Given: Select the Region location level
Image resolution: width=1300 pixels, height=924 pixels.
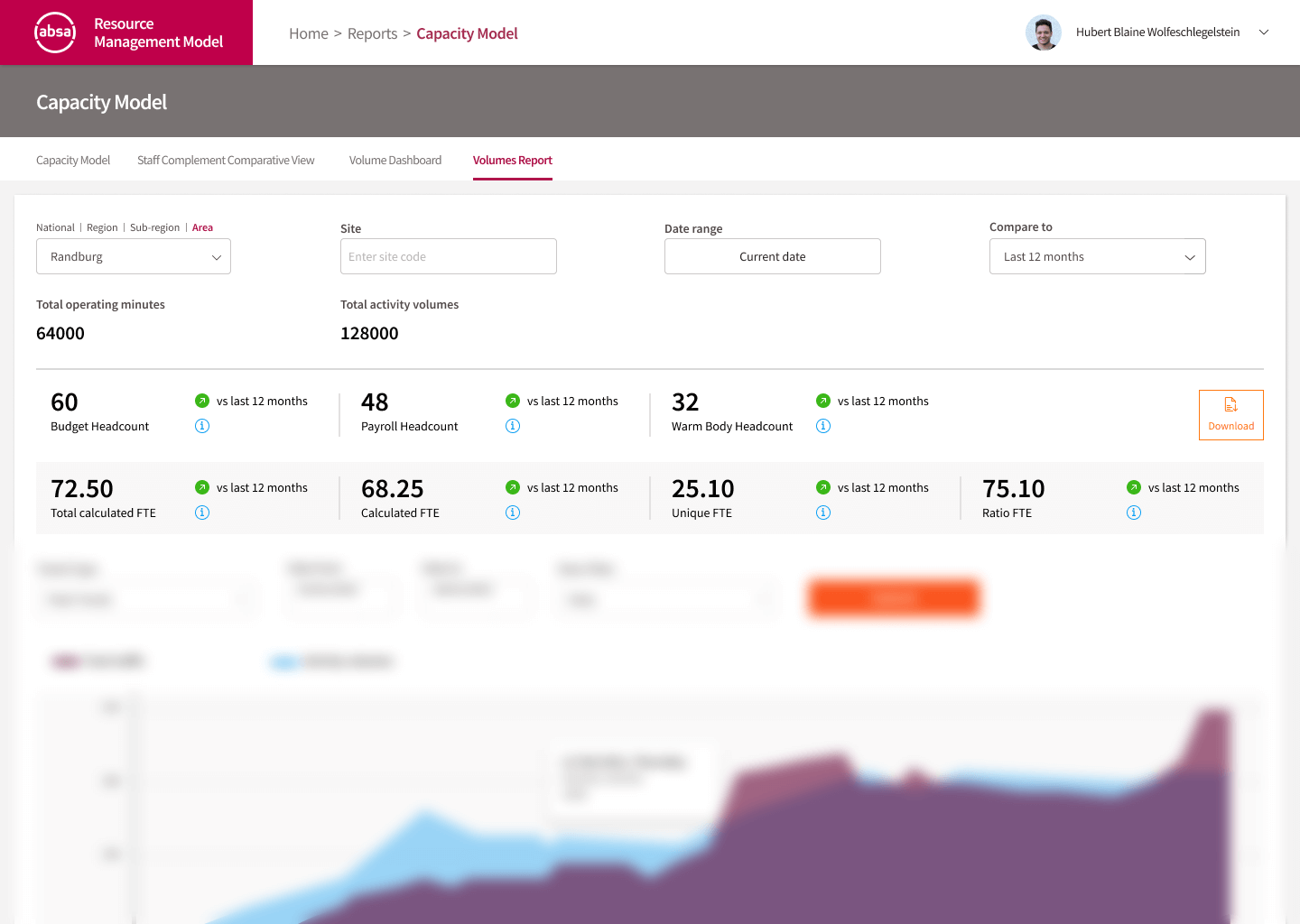Looking at the screenshot, I should (102, 227).
